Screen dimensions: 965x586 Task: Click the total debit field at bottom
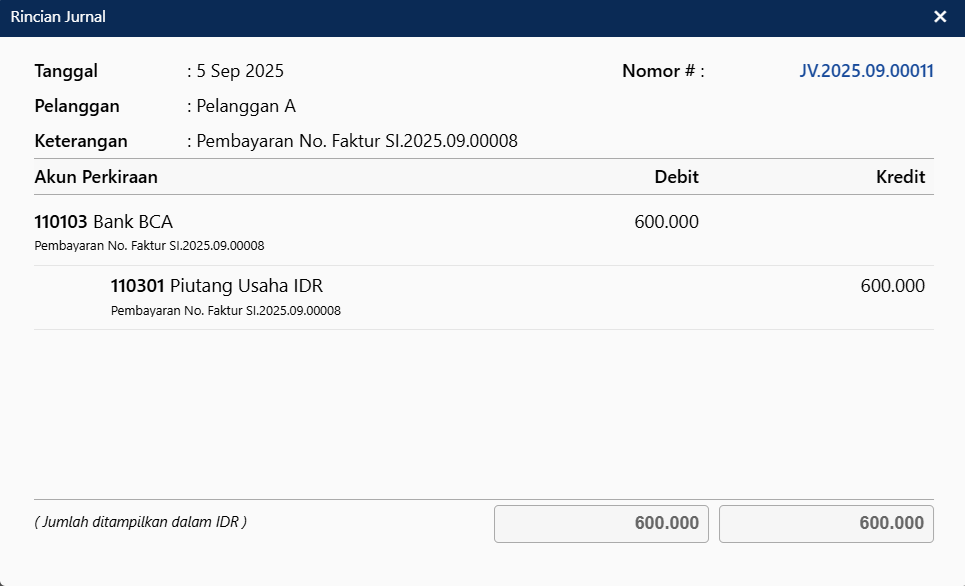tap(601, 524)
